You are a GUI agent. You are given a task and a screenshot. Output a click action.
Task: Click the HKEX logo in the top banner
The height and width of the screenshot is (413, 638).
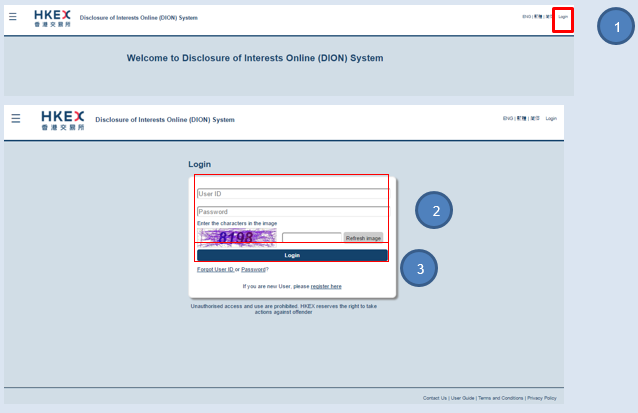52,18
